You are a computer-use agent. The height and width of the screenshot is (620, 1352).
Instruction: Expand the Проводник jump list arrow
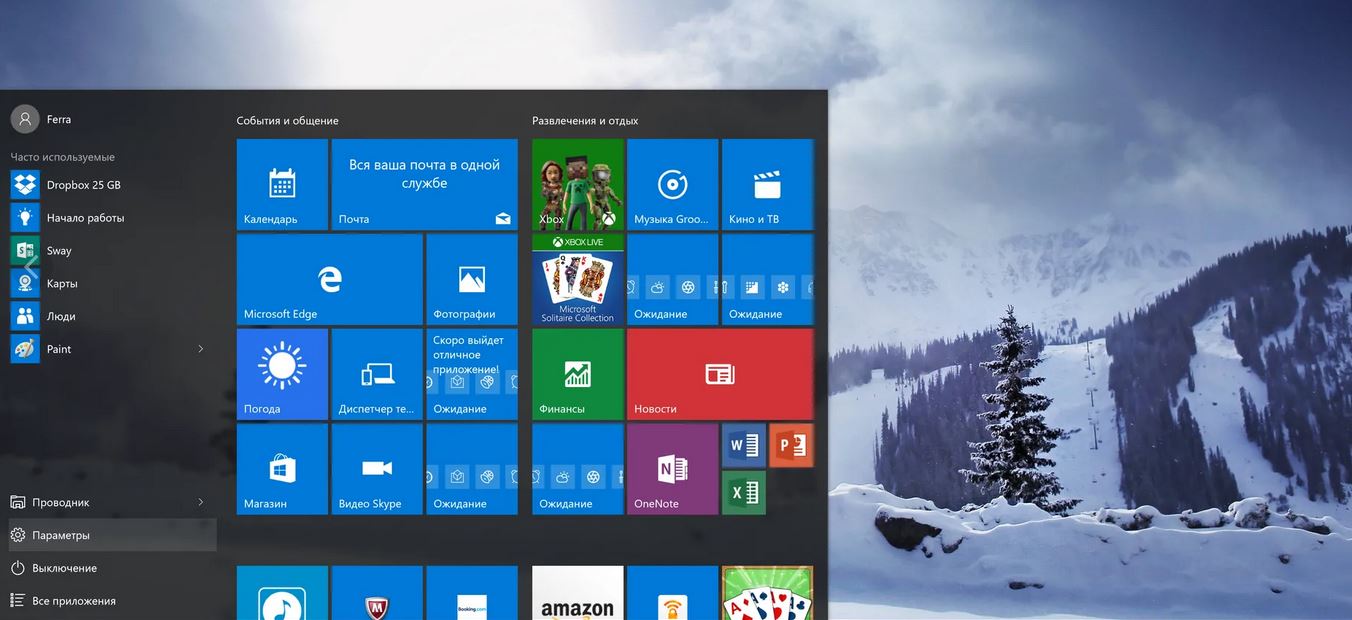pos(201,502)
